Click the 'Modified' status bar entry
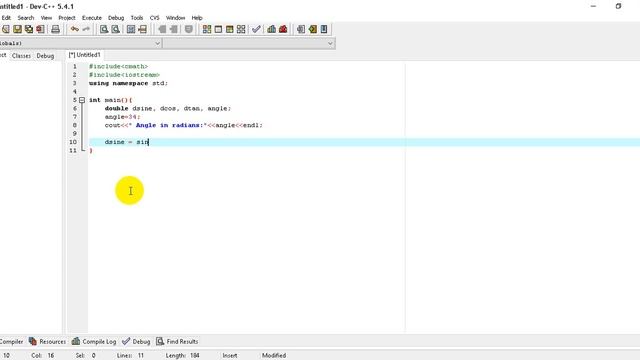This screenshot has height=360, width=640. point(274,356)
